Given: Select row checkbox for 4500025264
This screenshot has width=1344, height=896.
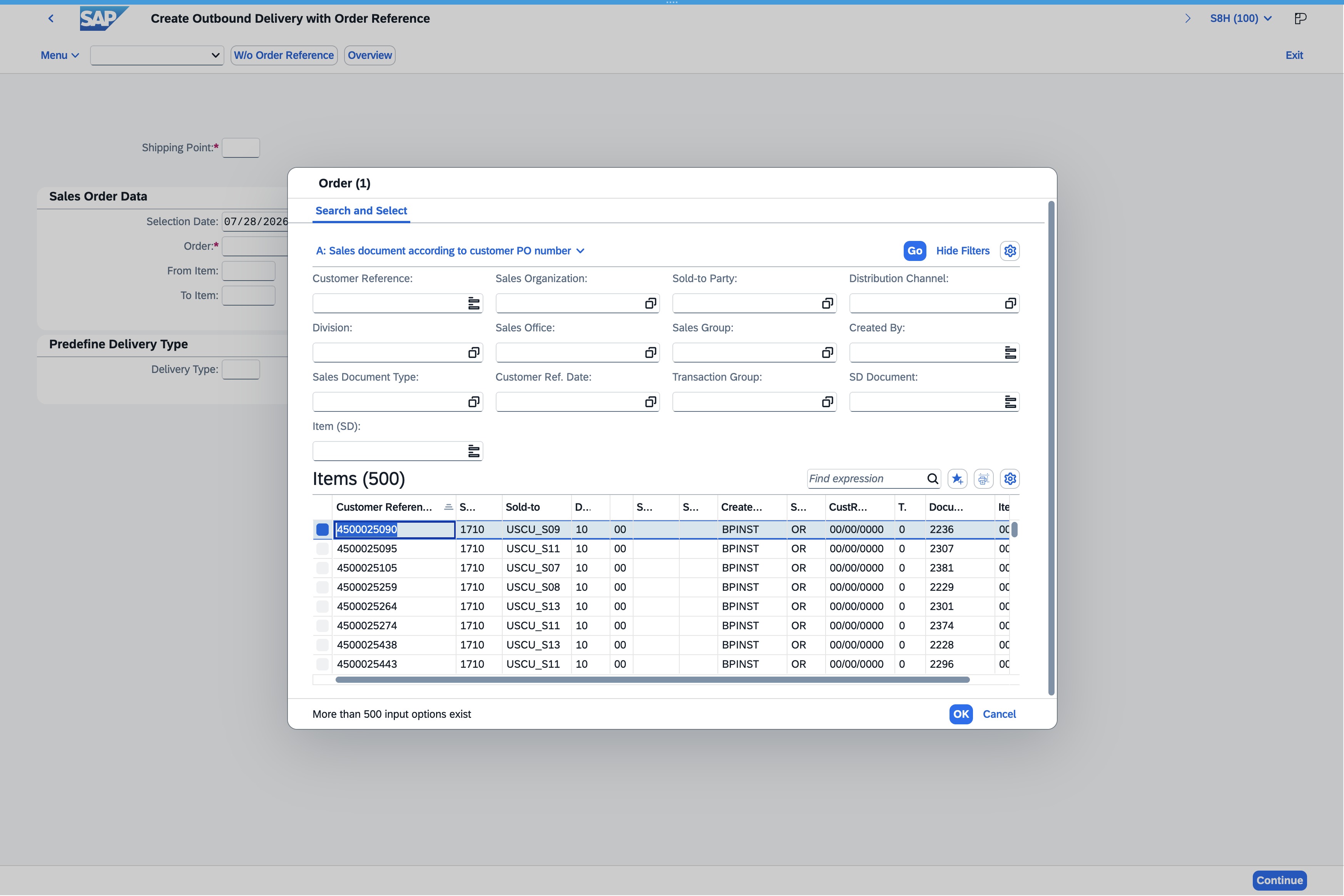Looking at the screenshot, I should [322, 607].
